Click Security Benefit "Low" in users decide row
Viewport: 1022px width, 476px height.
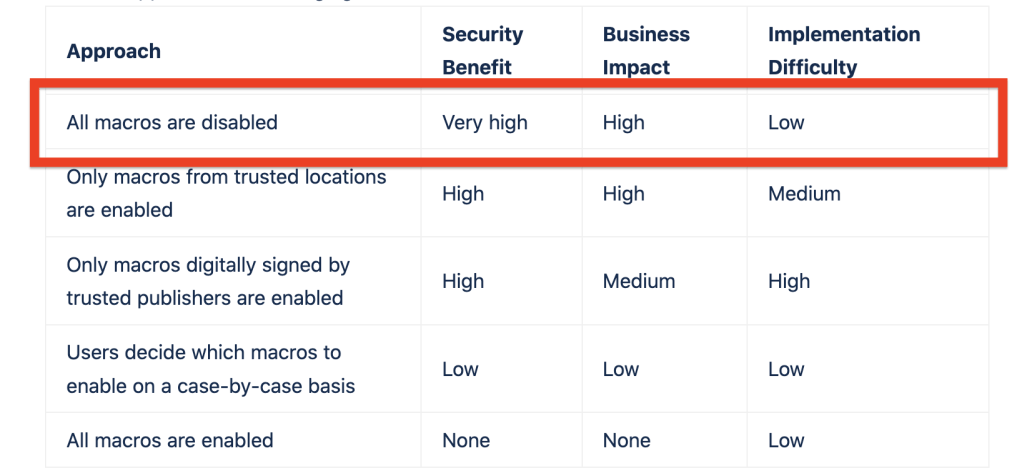coord(460,369)
